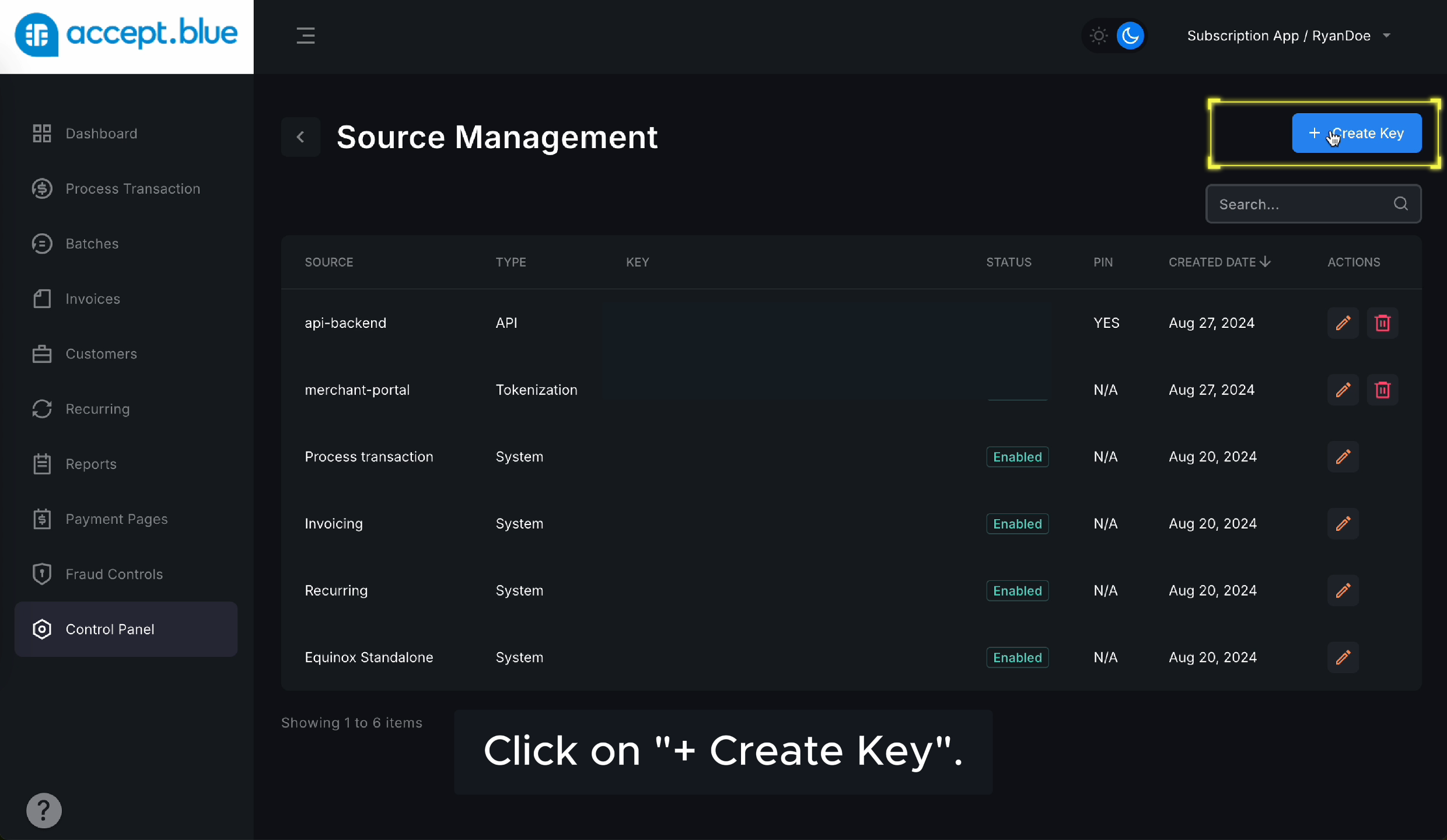Viewport: 1447px width, 840px height.
Task: Delete merchant-portal using the trash icon
Action: point(1383,390)
